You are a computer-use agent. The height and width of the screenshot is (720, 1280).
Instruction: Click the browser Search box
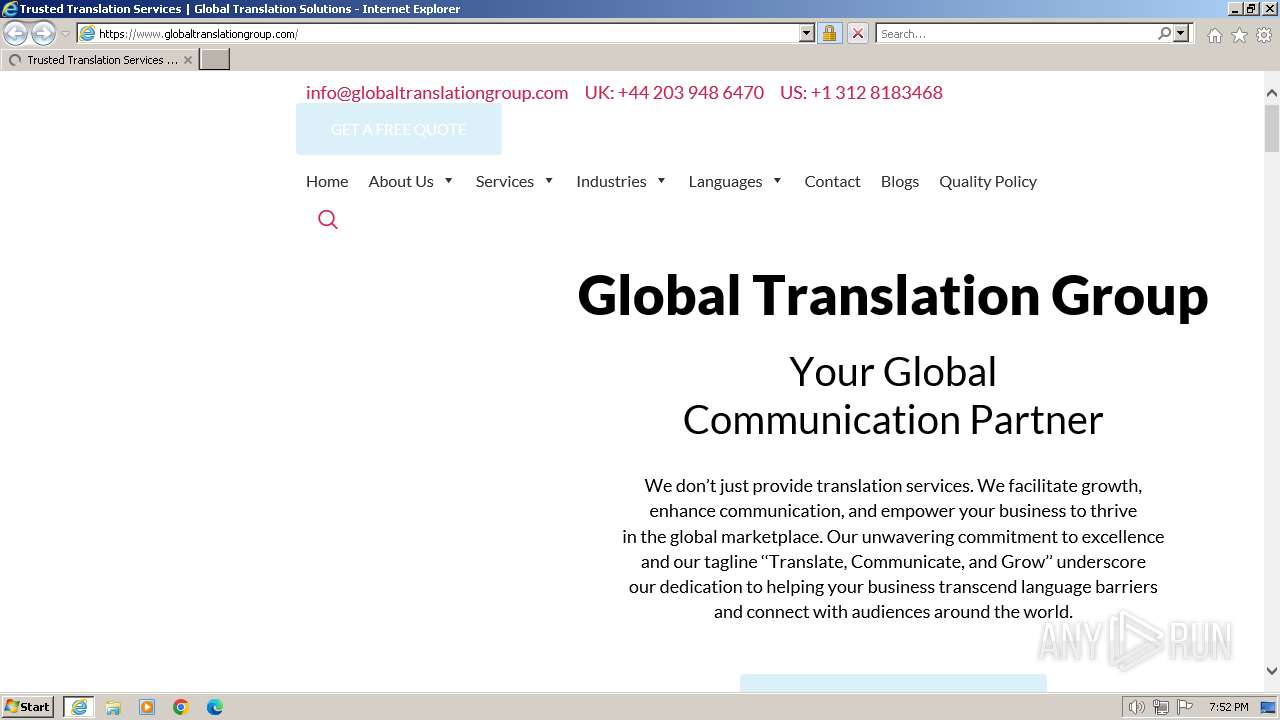click(x=1015, y=33)
